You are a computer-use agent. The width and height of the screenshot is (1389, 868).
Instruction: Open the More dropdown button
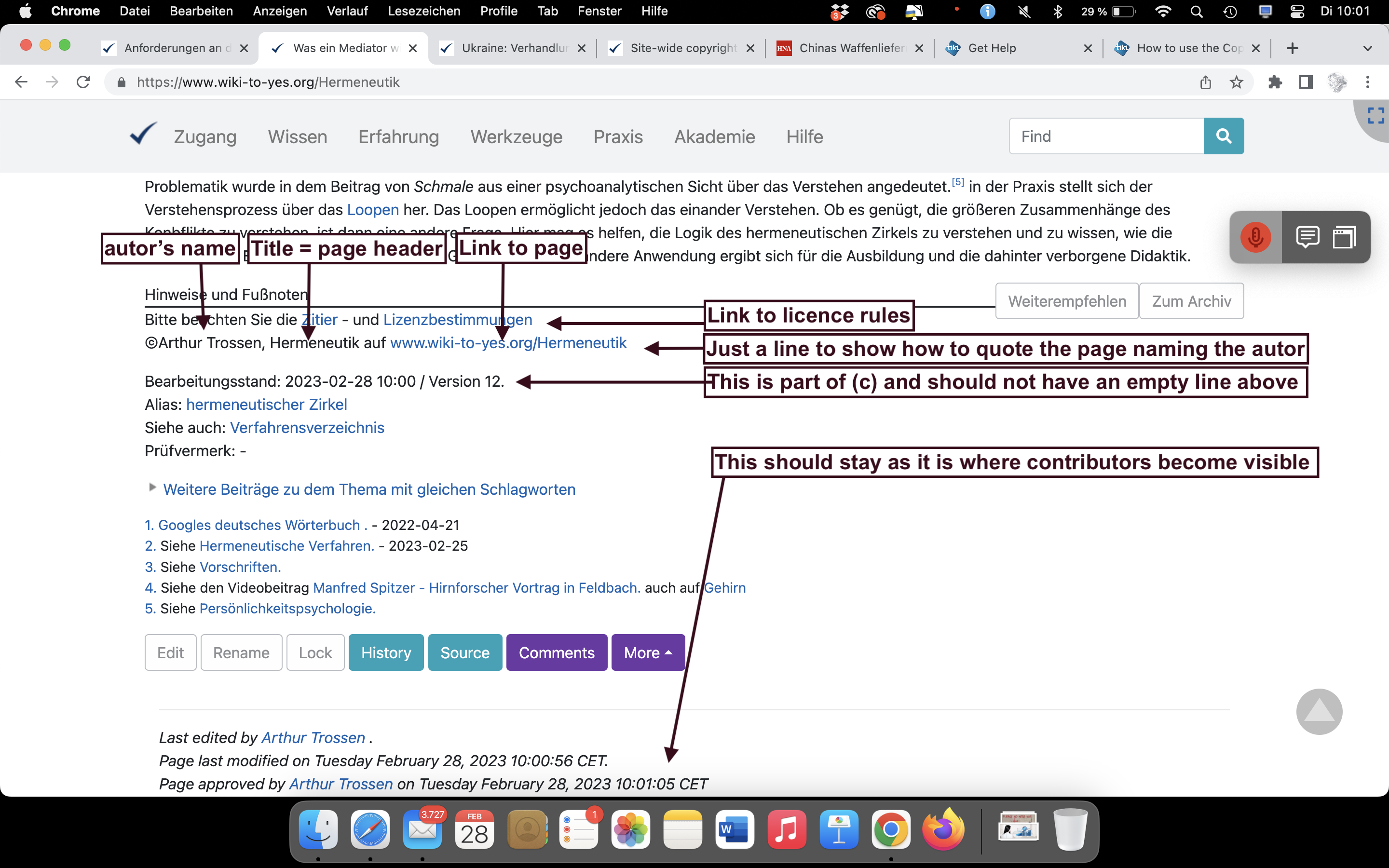click(x=647, y=653)
